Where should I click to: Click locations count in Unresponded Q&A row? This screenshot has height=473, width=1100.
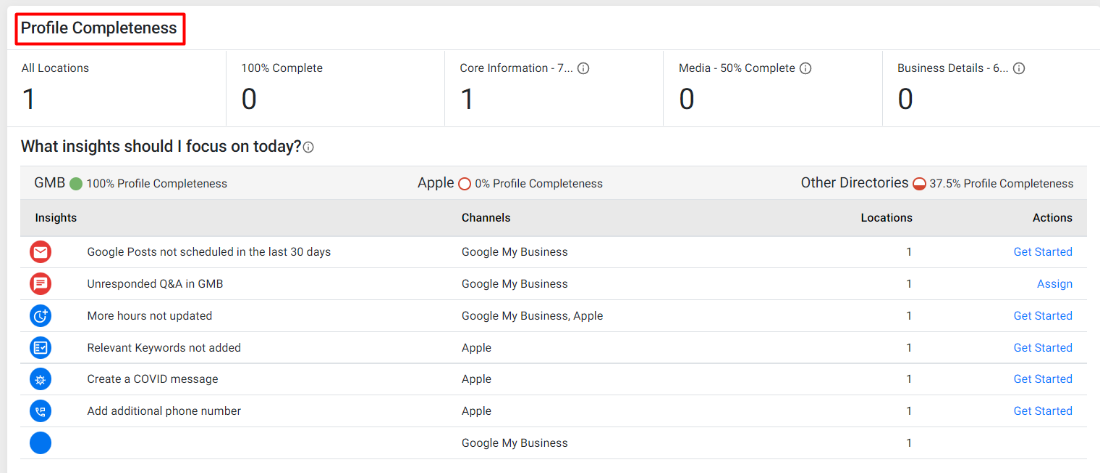tap(909, 284)
